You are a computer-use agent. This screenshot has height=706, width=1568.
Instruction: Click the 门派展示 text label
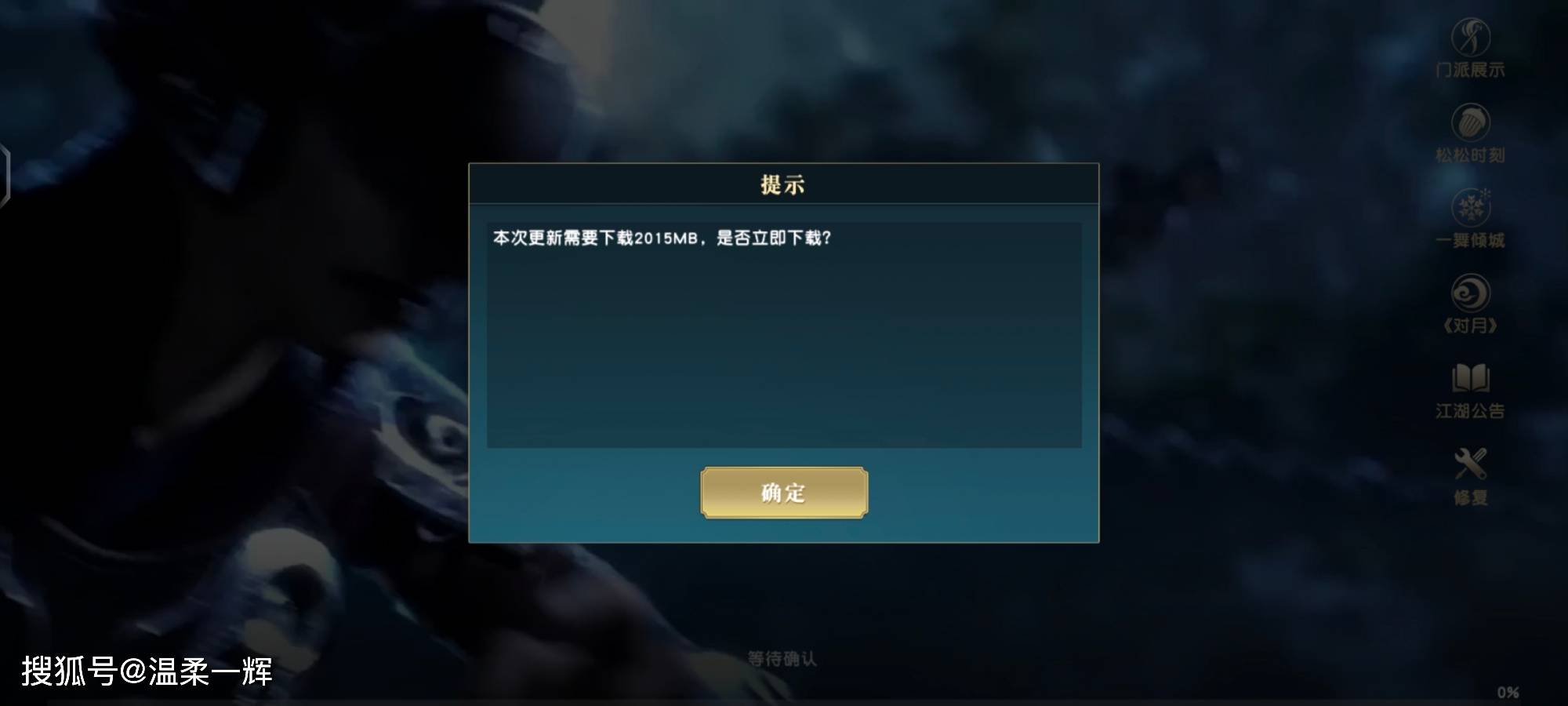pyautogui.click(x=1470, y=70)
